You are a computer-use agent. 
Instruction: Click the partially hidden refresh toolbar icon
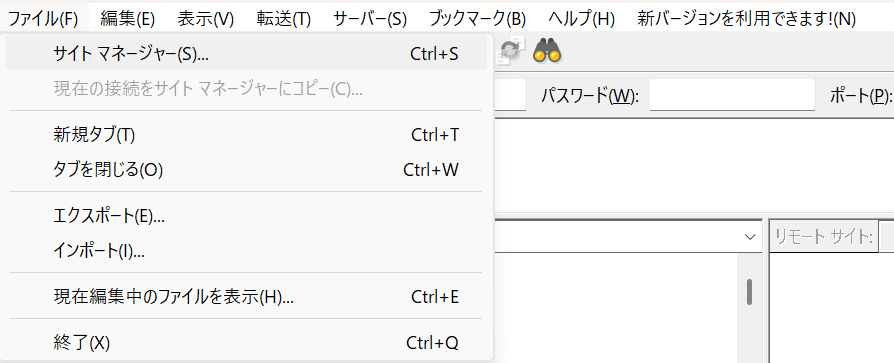point(509,50)
